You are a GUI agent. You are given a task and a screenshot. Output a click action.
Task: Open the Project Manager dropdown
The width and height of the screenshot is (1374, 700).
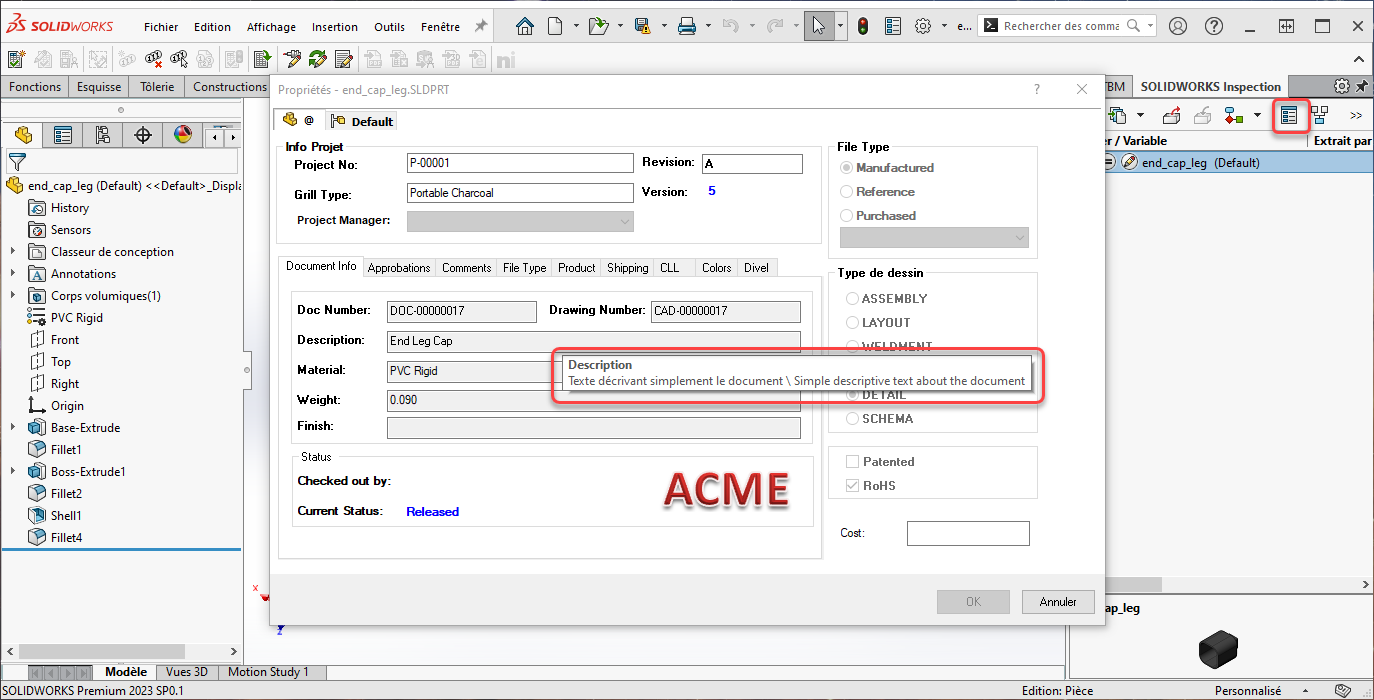[x=520, y=221]
